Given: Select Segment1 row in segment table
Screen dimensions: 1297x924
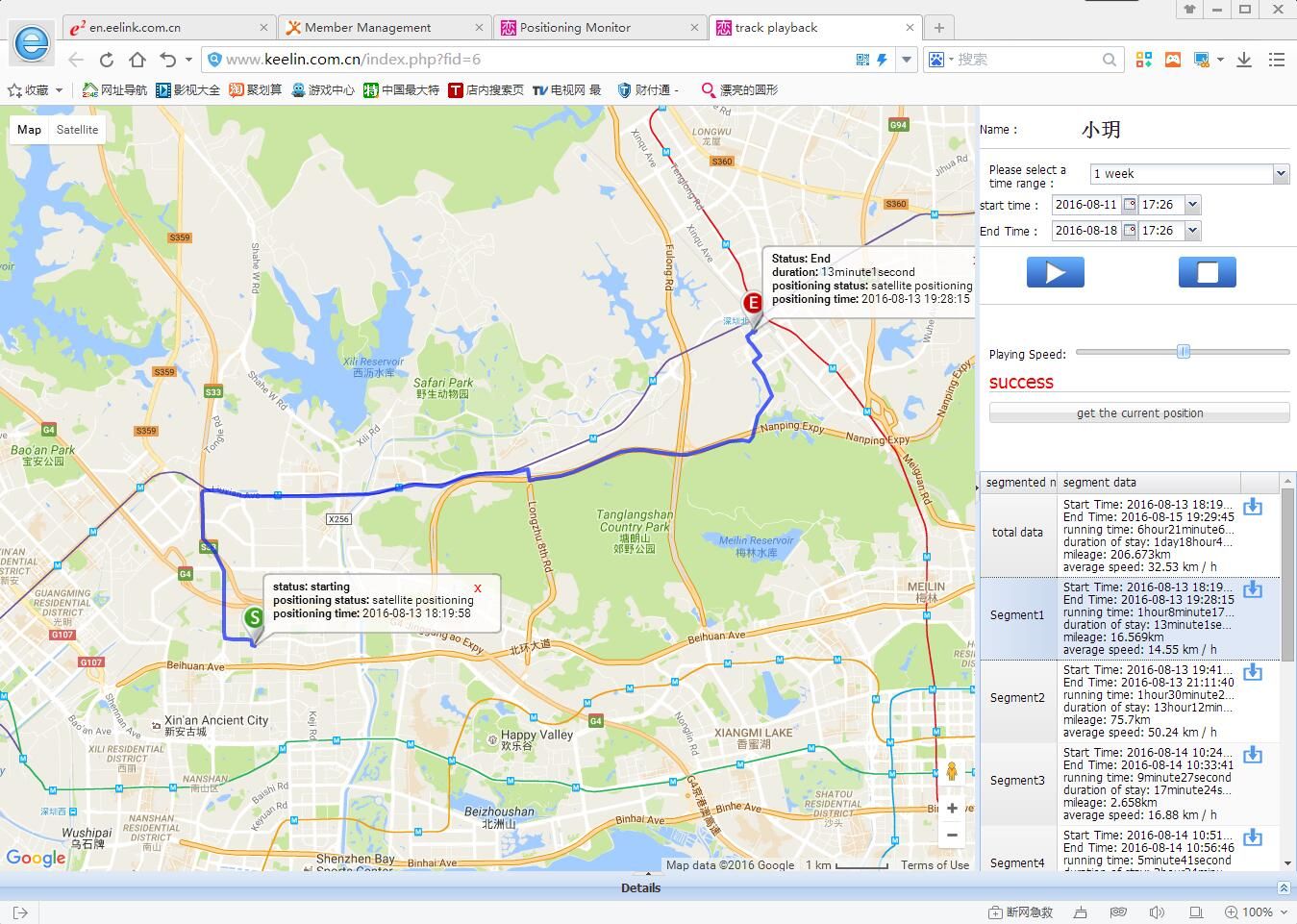Looking at the screenshot, I should (x=1130, y=618).
